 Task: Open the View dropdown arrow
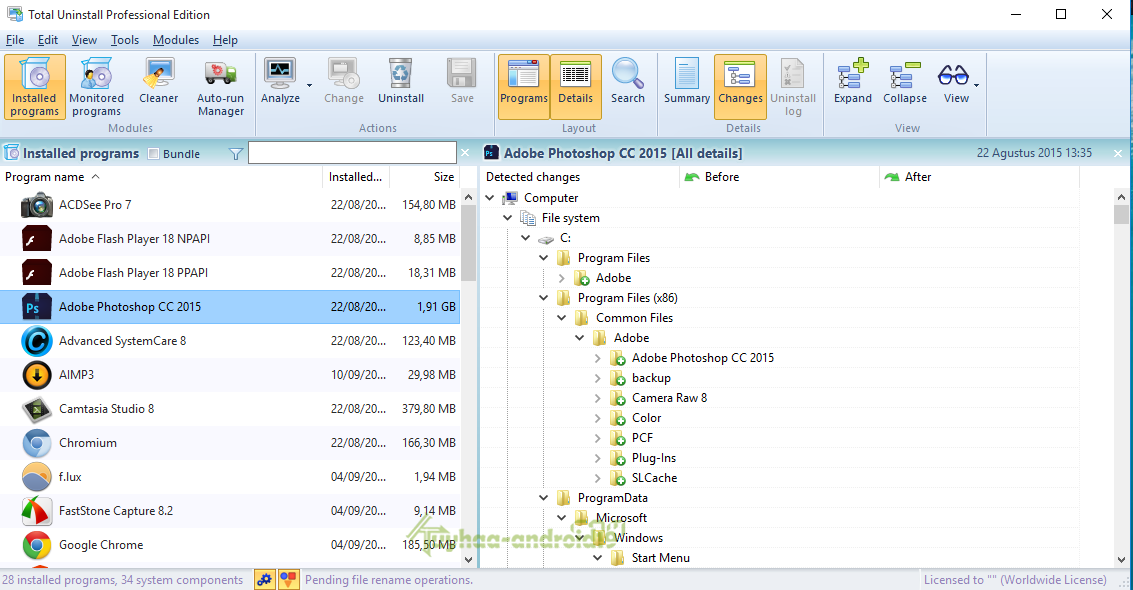[976, 86]
